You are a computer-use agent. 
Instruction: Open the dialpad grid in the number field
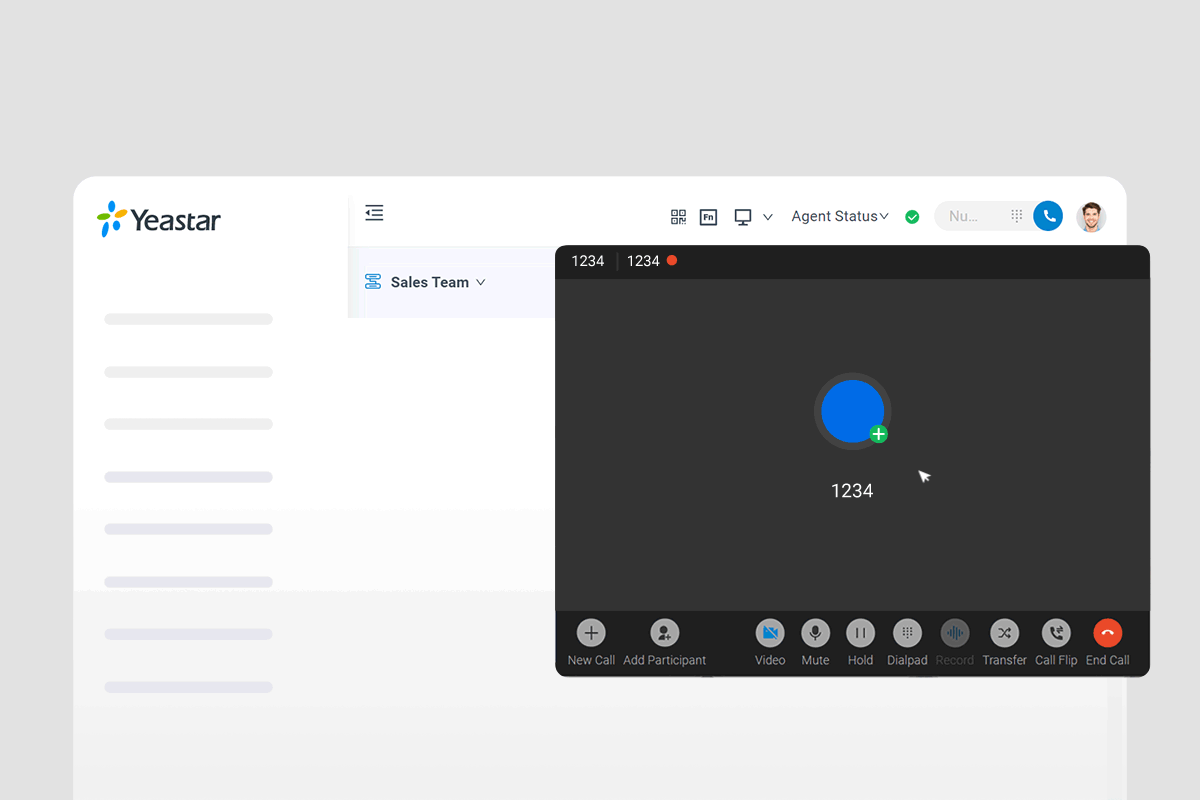click(x=1016, y=216)
